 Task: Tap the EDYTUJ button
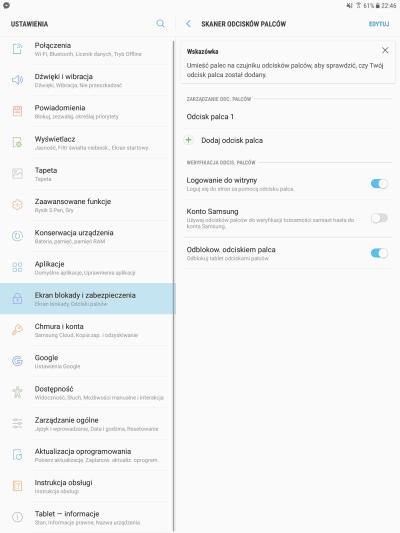coord(379,24)
